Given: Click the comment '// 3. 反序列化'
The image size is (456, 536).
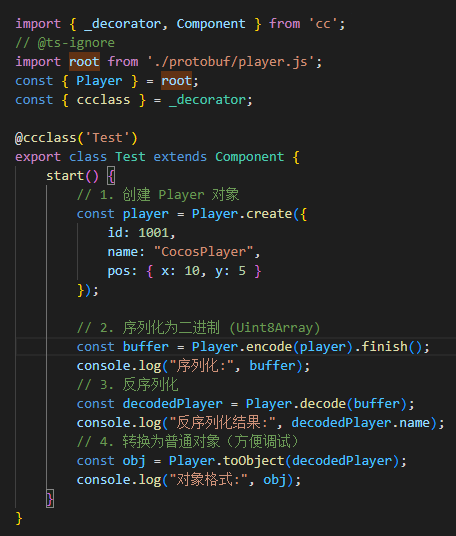Looking at the screenshot, I should [x=128, y=385].
